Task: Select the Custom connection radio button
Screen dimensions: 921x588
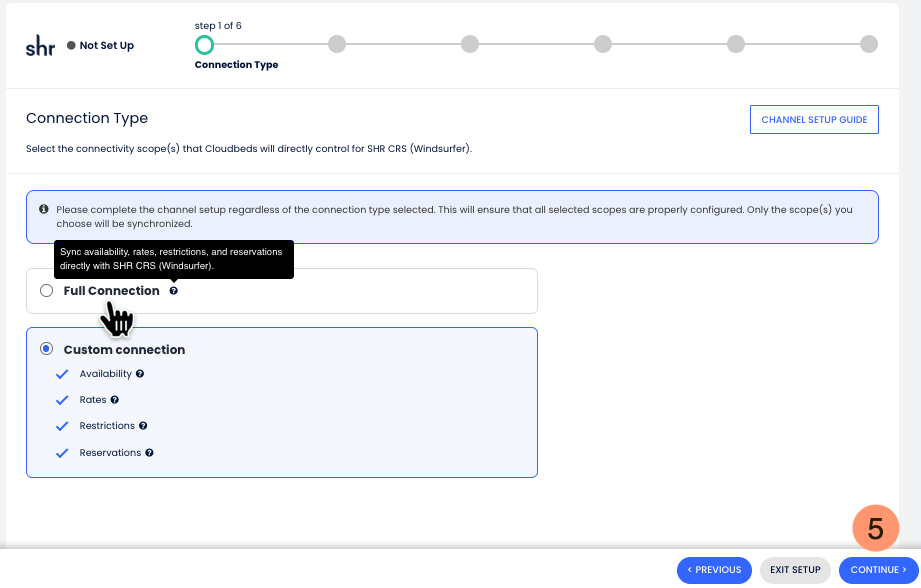Action: click(46, 350)
